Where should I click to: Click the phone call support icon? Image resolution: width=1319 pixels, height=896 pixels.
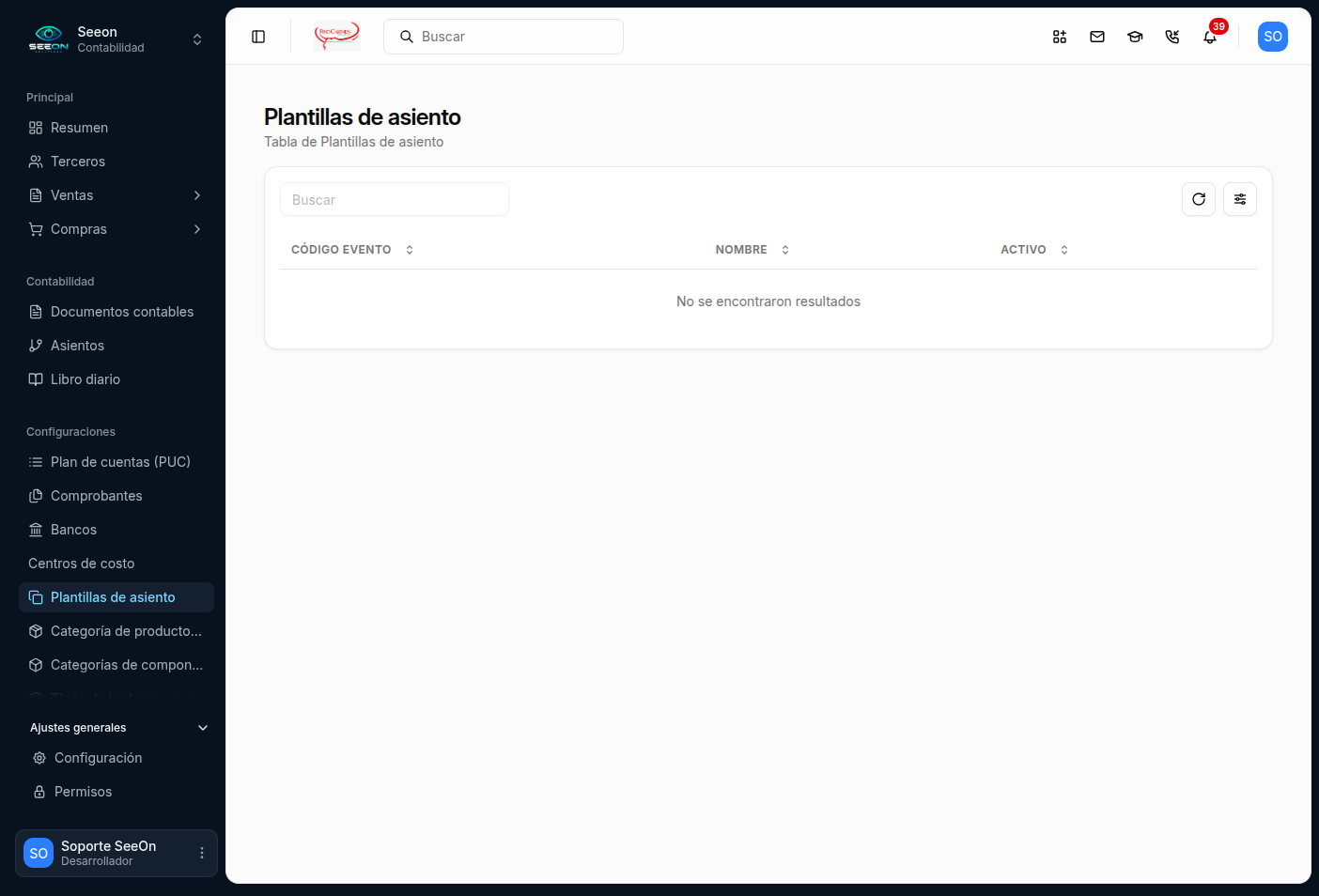1172,37
